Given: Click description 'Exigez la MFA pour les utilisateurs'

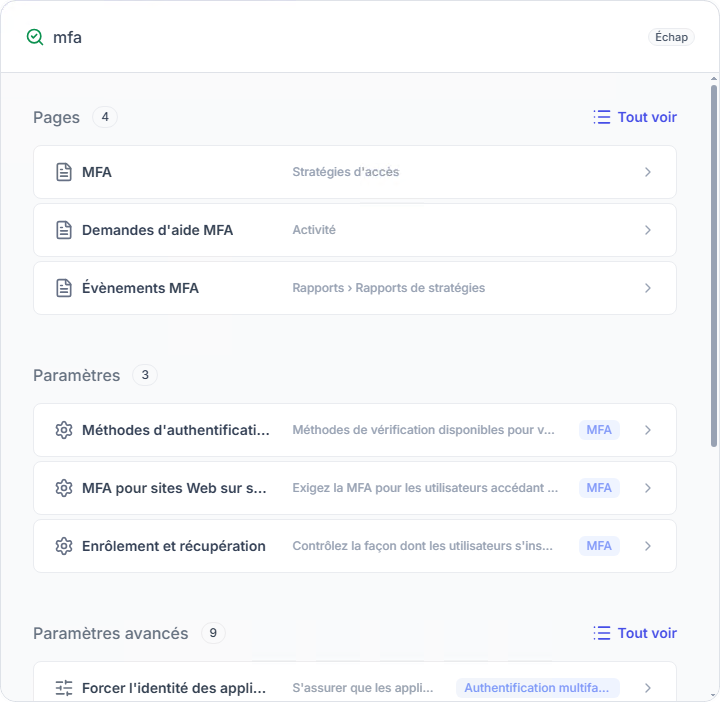Looking at the screenshot, I should pos(425,488).
